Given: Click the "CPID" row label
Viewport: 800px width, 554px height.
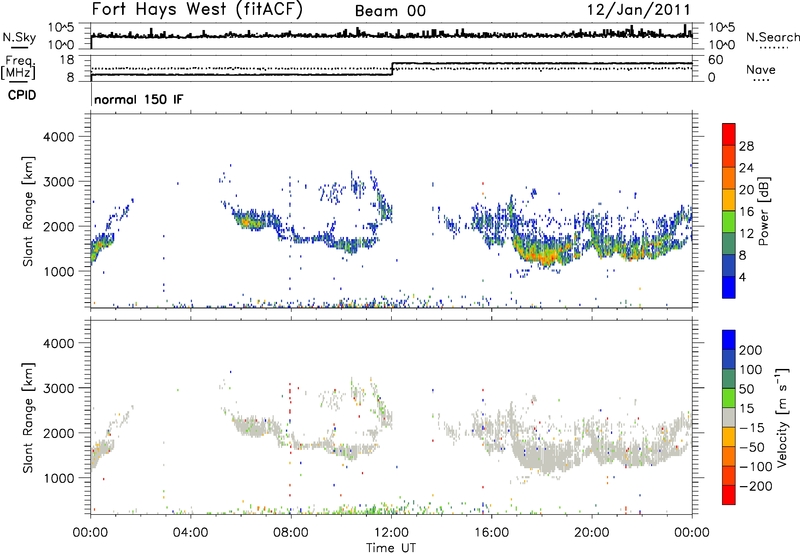Looking at the screenshot, I should [22, 95].
